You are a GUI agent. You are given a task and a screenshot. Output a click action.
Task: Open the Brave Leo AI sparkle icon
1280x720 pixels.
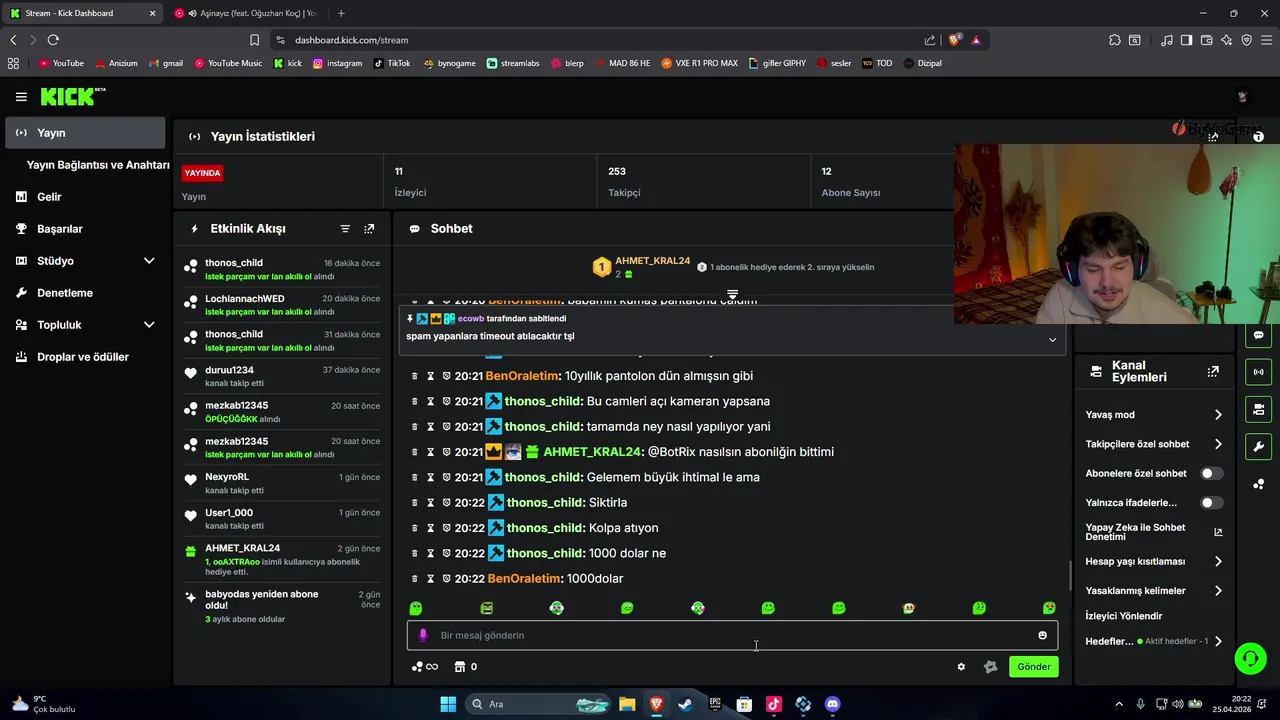pyautogui.click(x=1226, y=40)
